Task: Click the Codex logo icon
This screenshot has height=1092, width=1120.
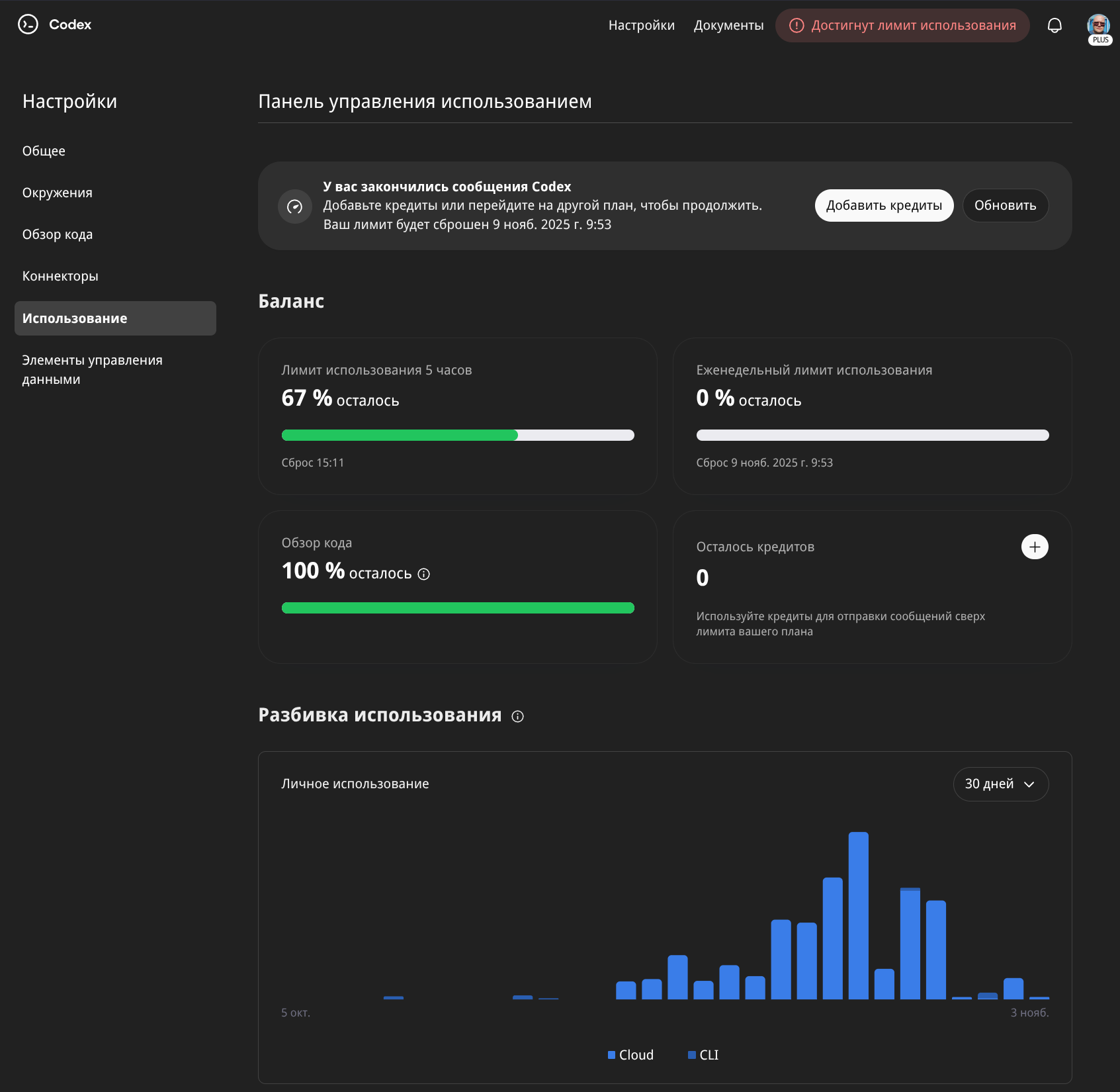Action: (28, 24)
